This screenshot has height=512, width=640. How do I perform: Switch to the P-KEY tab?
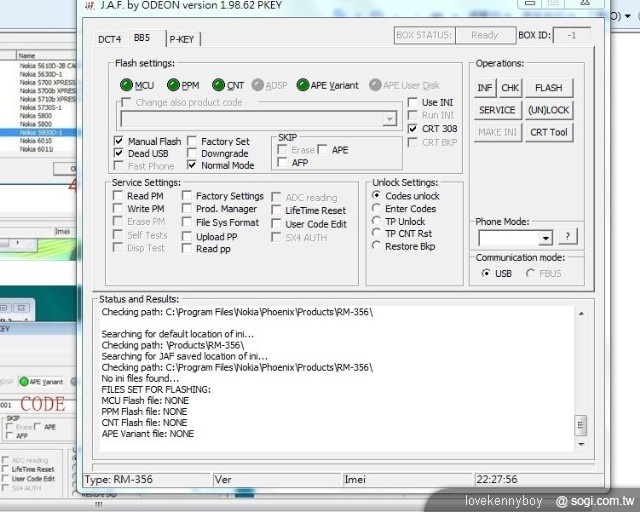182,39
